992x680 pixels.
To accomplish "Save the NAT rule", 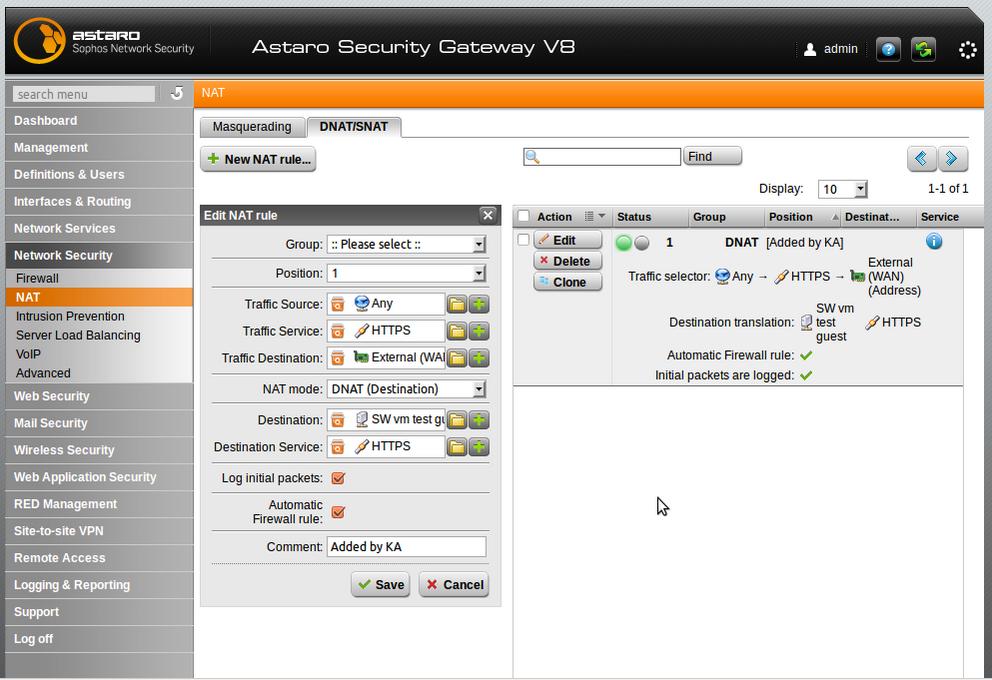I will (x=381, y=584).
